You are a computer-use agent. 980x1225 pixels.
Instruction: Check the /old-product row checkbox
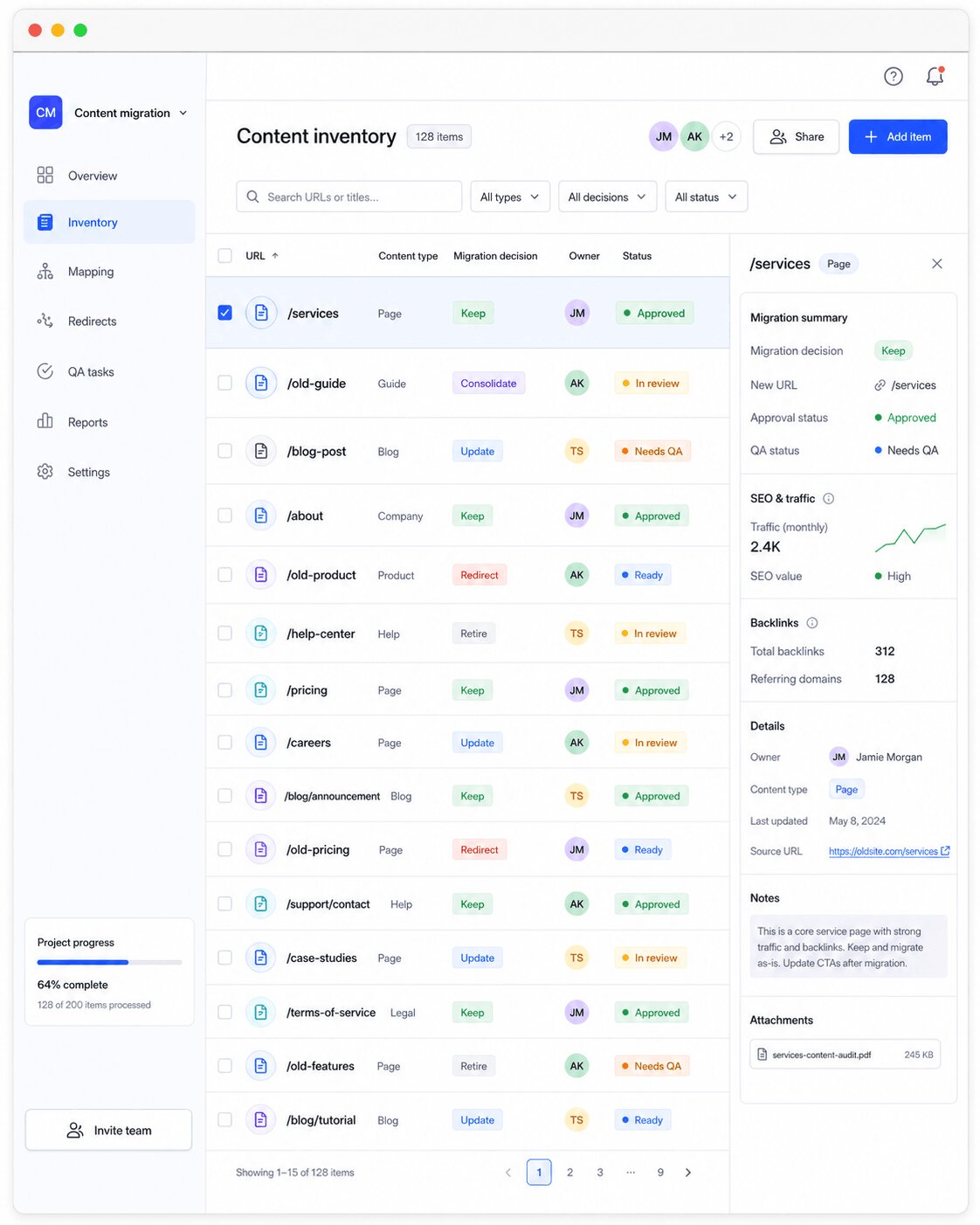tap(224, 575)
